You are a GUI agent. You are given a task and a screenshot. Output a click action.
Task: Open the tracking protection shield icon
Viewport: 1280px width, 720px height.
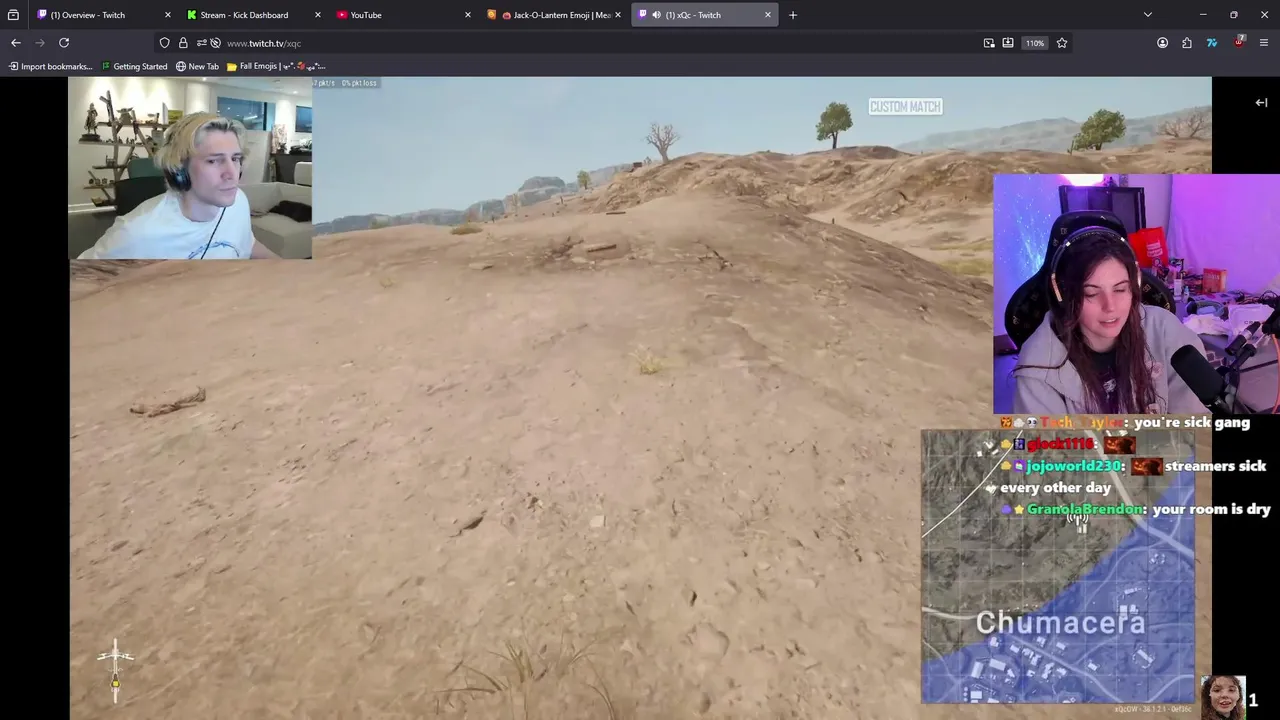[165, 43]
